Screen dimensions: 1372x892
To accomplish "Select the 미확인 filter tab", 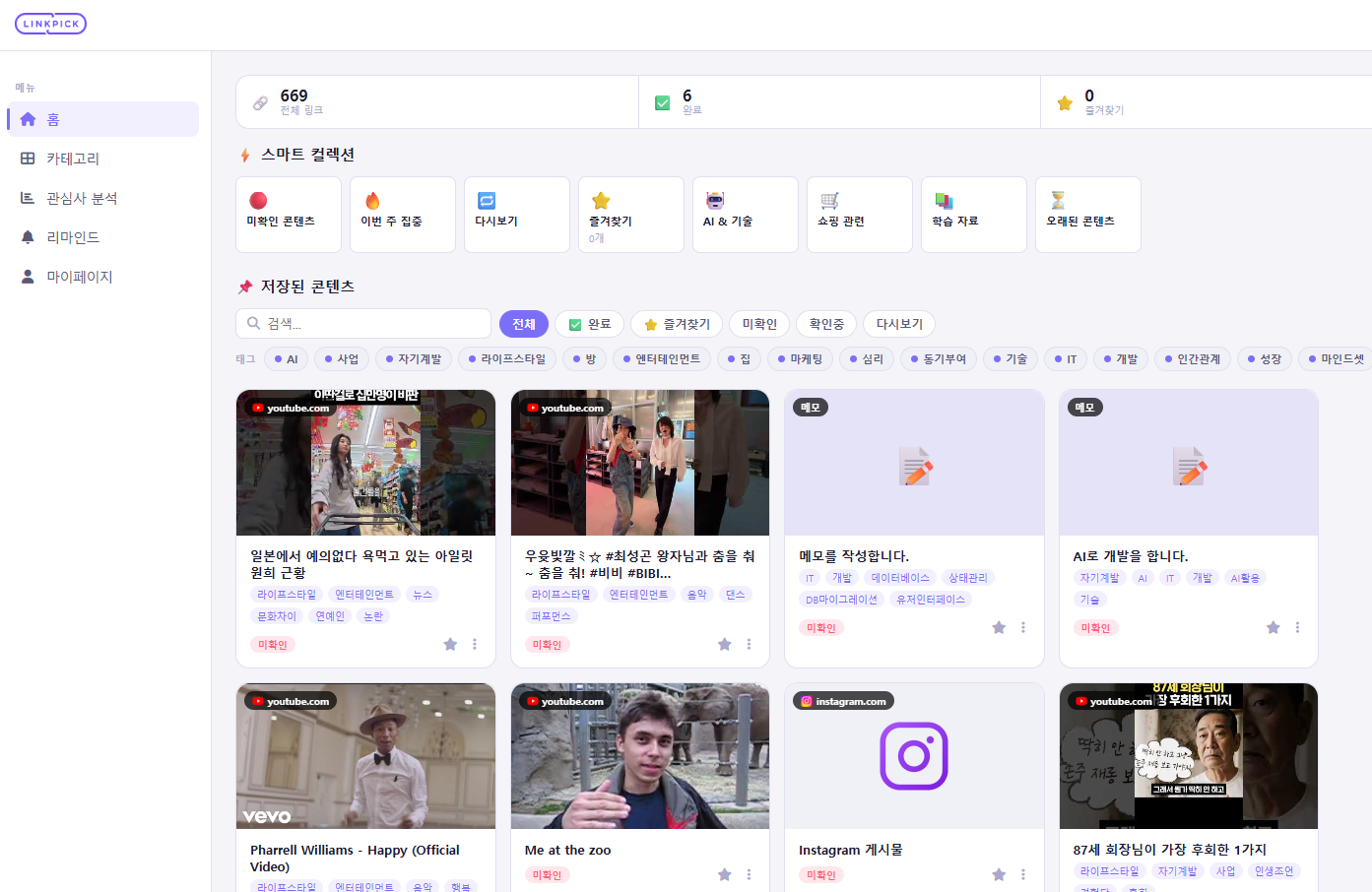I will pos(759,324).
